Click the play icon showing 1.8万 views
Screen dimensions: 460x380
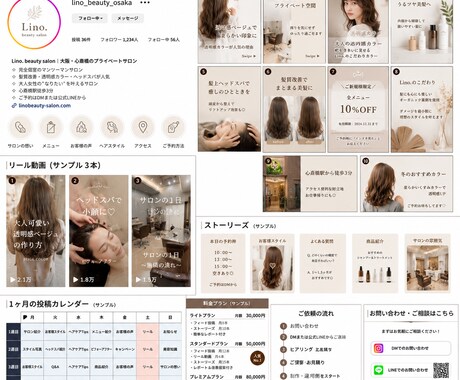pyautogui.click(x=75, y=280)
